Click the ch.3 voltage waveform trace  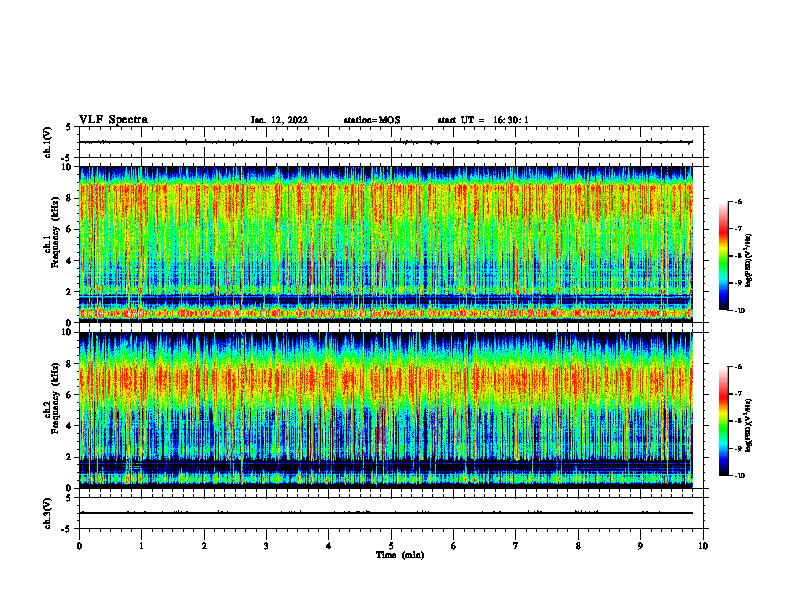(386, 513)
